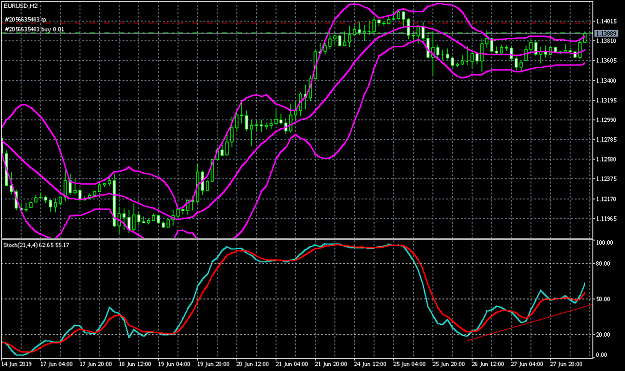Click the 1.12375 price scale label

(x=607, y=179)
